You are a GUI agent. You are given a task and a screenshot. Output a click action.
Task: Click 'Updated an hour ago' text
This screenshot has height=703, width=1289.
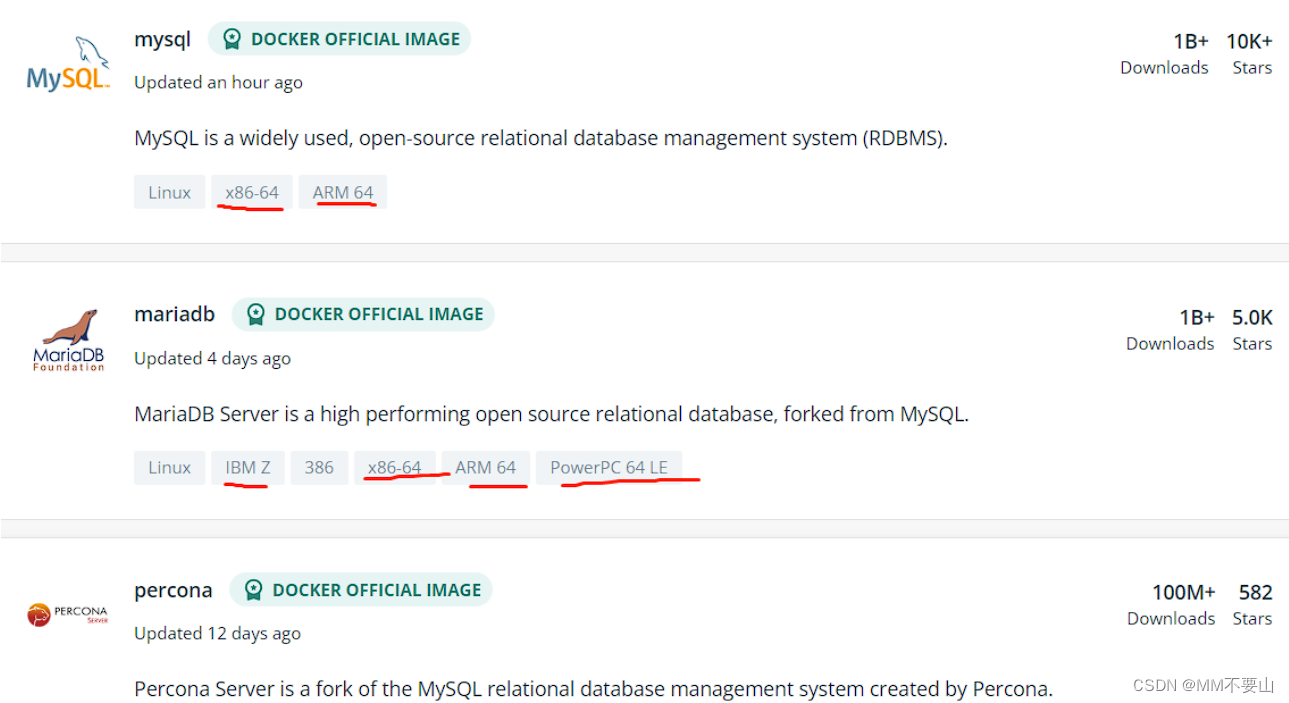point(218,83)
